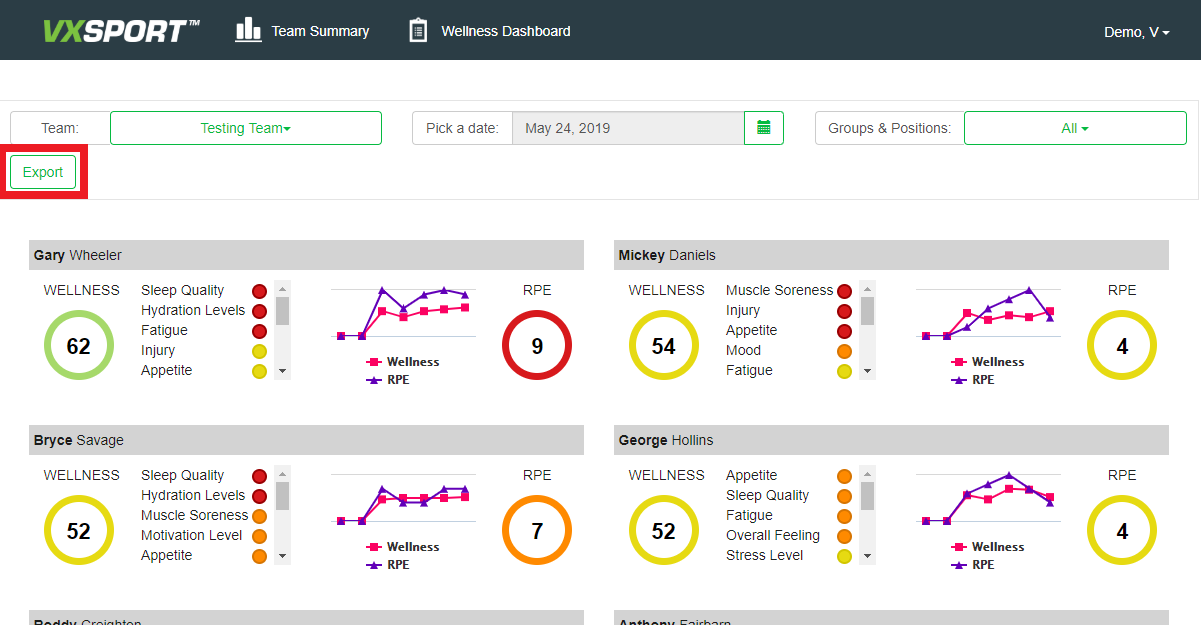Click Mickey Daniels' wellness score 54 ring
This screenshot has width=1201, height=625.
pos(664,346)
